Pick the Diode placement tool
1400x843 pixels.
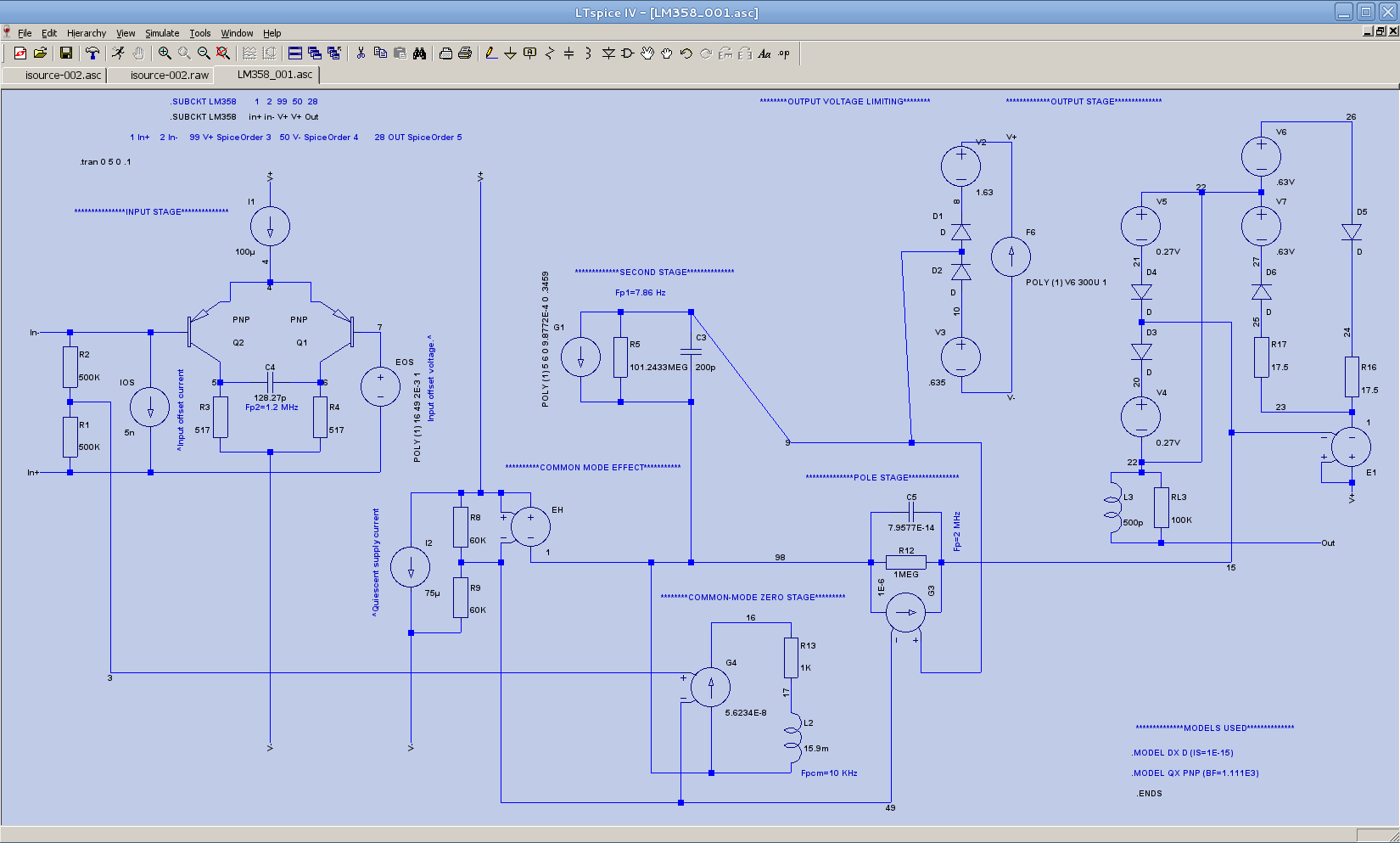click(x=608, y=53)
